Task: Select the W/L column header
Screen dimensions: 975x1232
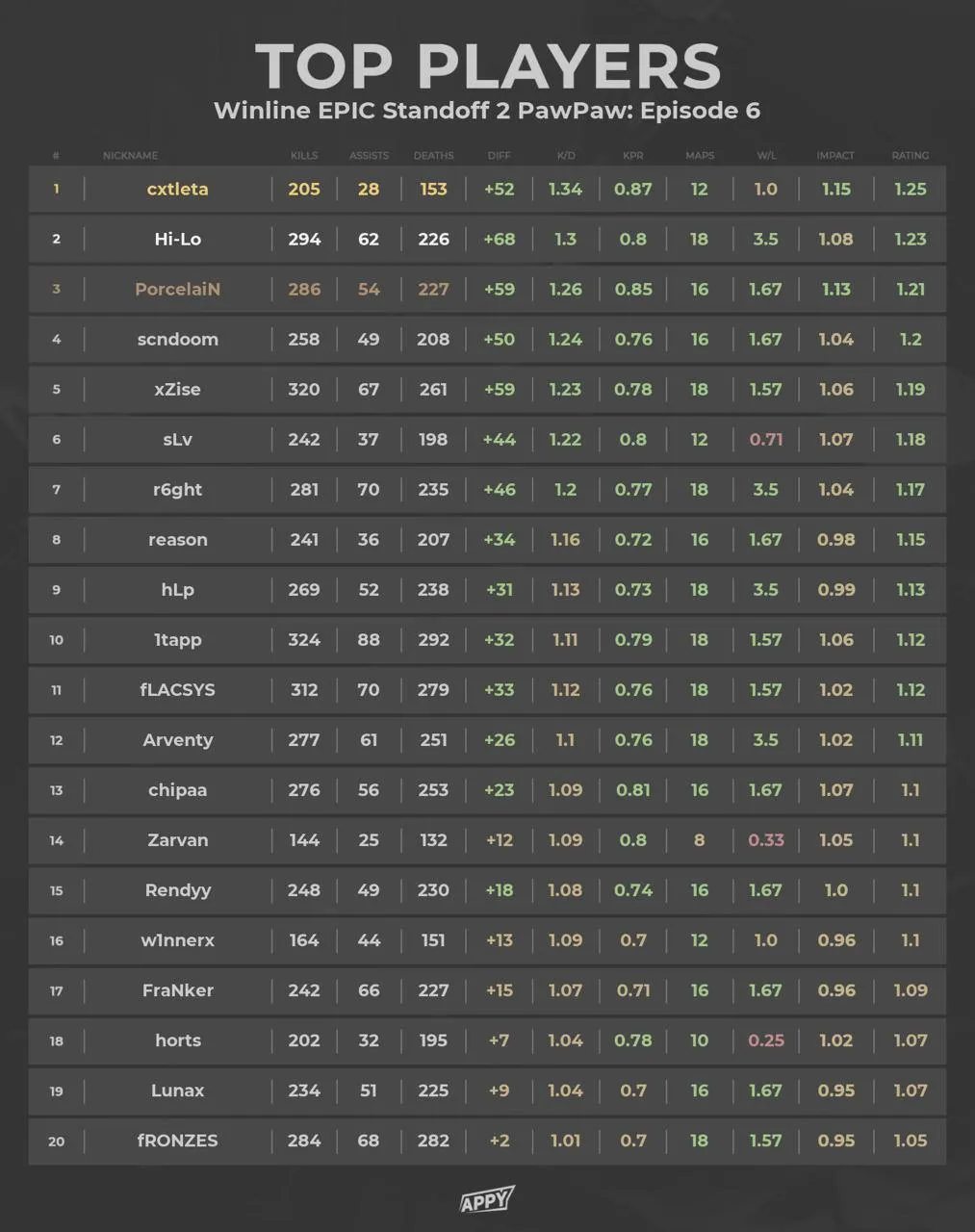Action: tap(766, 155)
